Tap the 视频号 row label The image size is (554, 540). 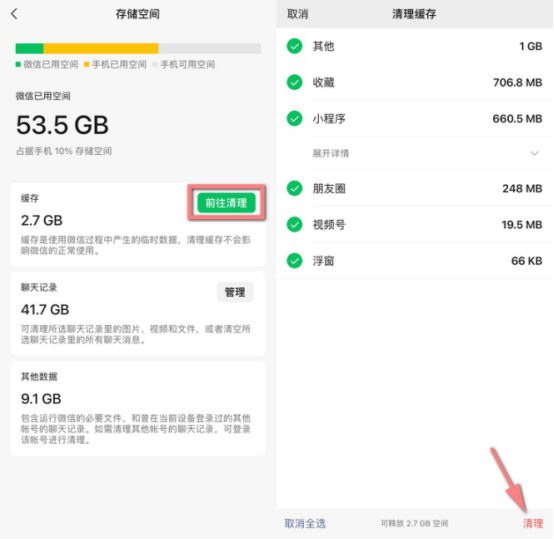pyautogui.click(x=329, y=224)
